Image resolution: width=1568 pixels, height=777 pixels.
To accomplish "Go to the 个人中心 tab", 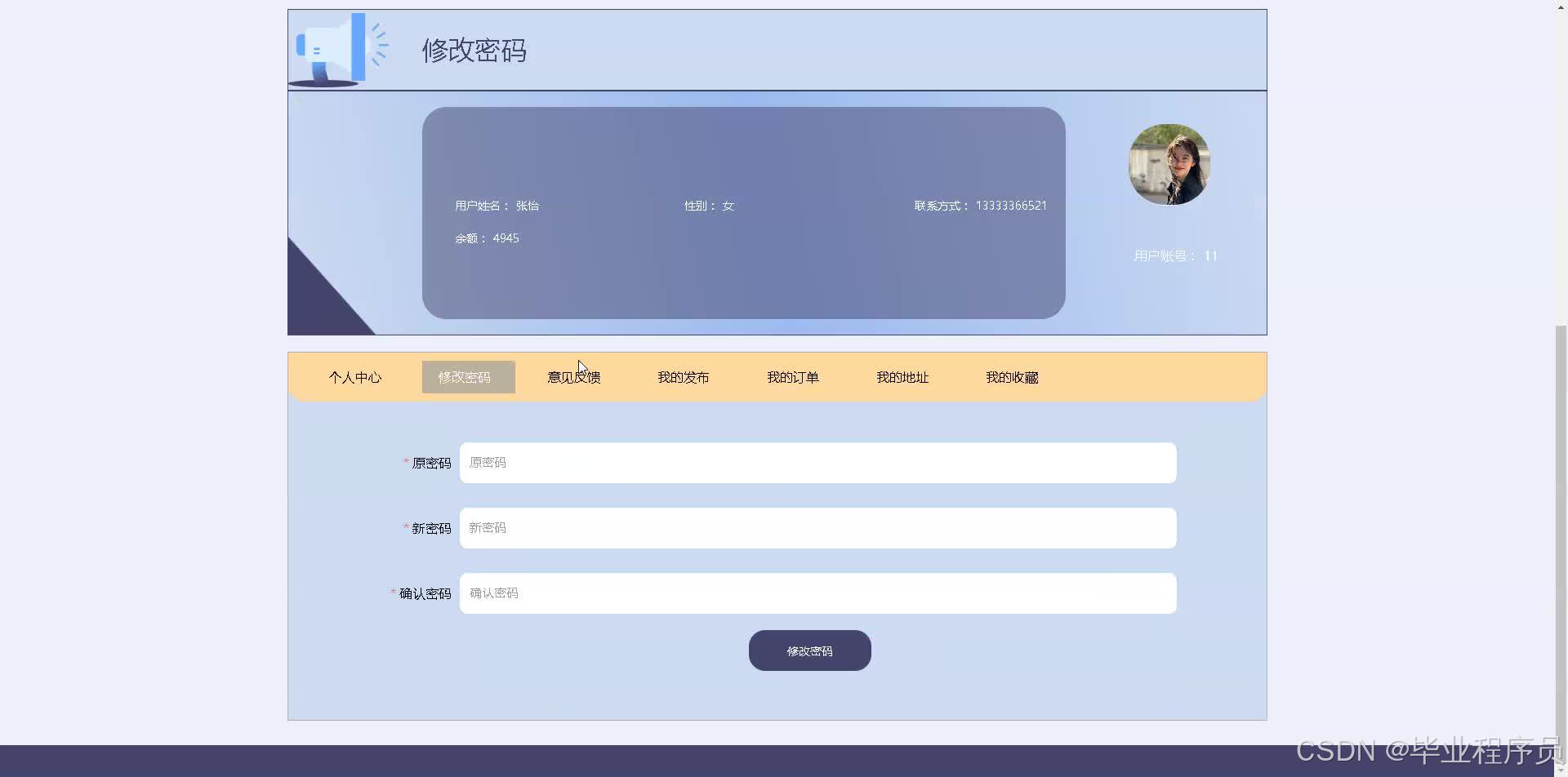I will pos(355,377).
